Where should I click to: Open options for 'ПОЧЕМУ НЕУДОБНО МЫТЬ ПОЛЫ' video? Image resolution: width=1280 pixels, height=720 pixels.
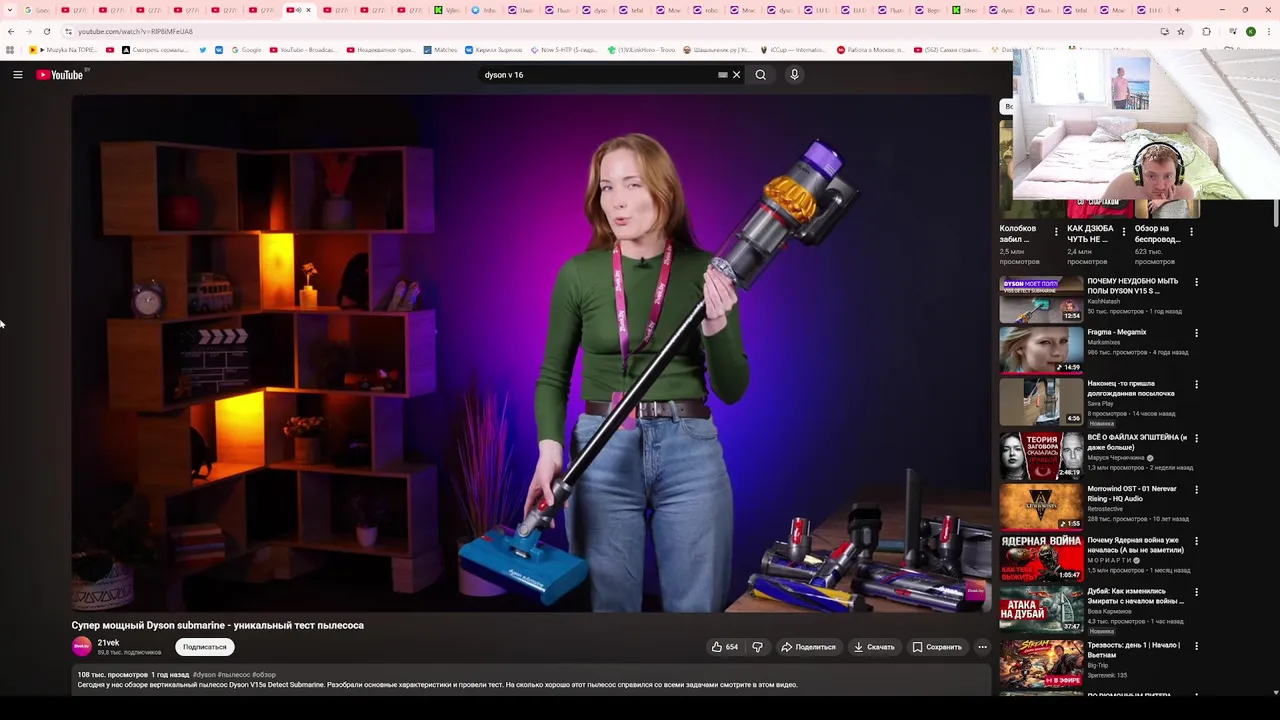1196,283
